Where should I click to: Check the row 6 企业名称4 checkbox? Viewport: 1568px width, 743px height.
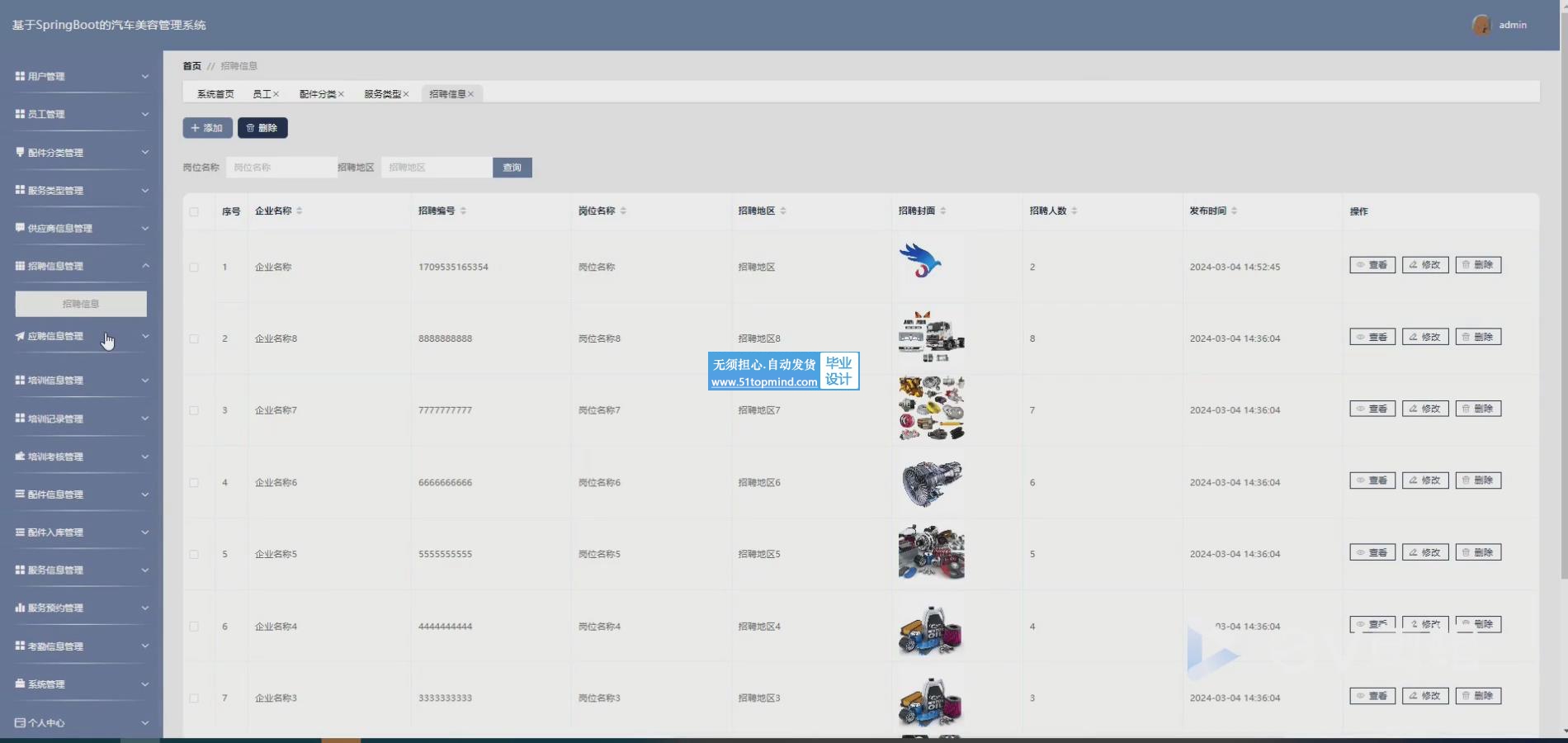pyautogui.click(x=194, y=627)
